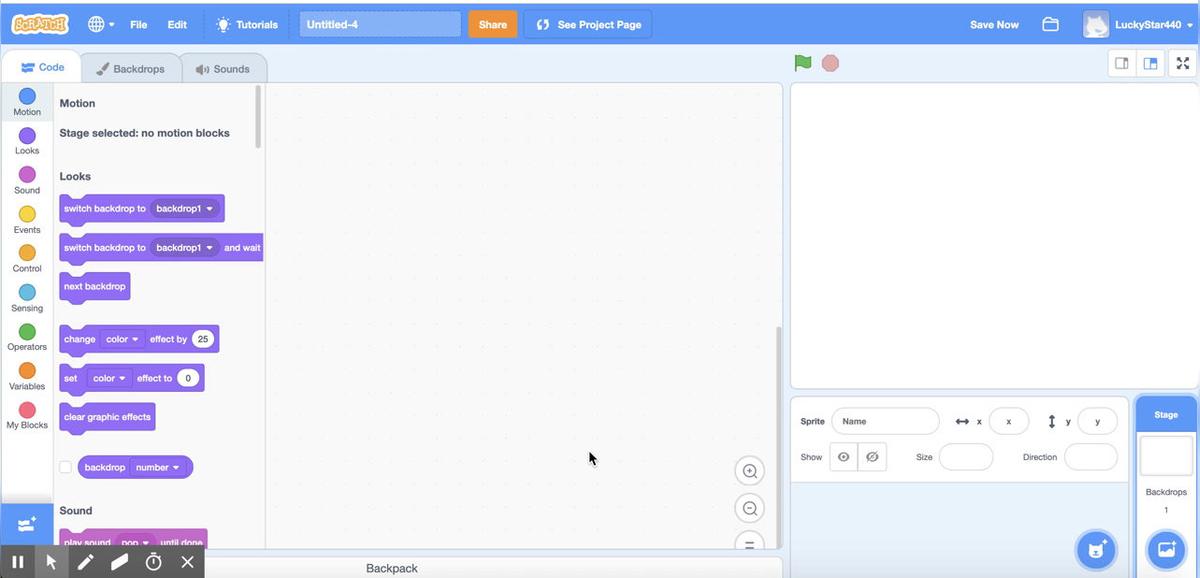Click the green flag to run
This screenshot has height=578, width=1200.
(803, 63)
